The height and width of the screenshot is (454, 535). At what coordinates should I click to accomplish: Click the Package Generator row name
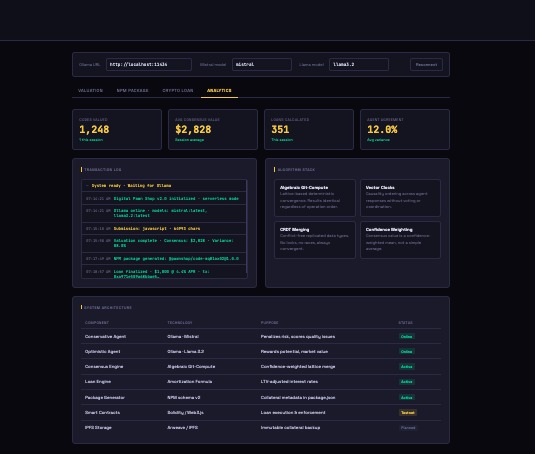[x=105, y=398]
